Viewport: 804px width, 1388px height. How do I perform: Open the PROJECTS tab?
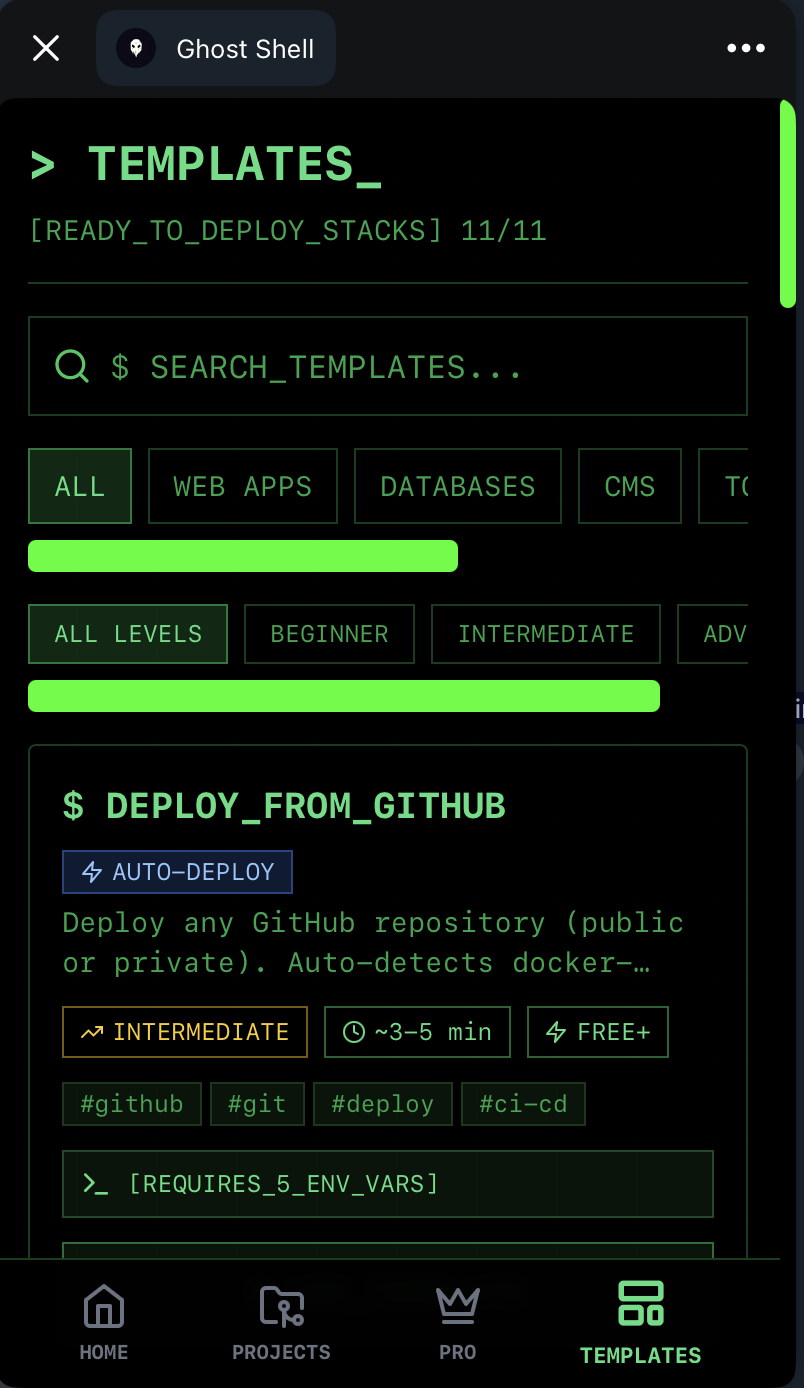click(x=281, y=1324)
